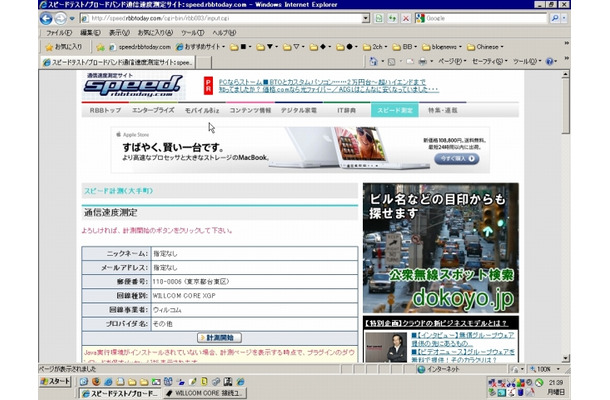This screenshot has height=400, width=610.
Task: Click the red X Stop loading icon
Action: pyautogui.click(x=406, y=18)
